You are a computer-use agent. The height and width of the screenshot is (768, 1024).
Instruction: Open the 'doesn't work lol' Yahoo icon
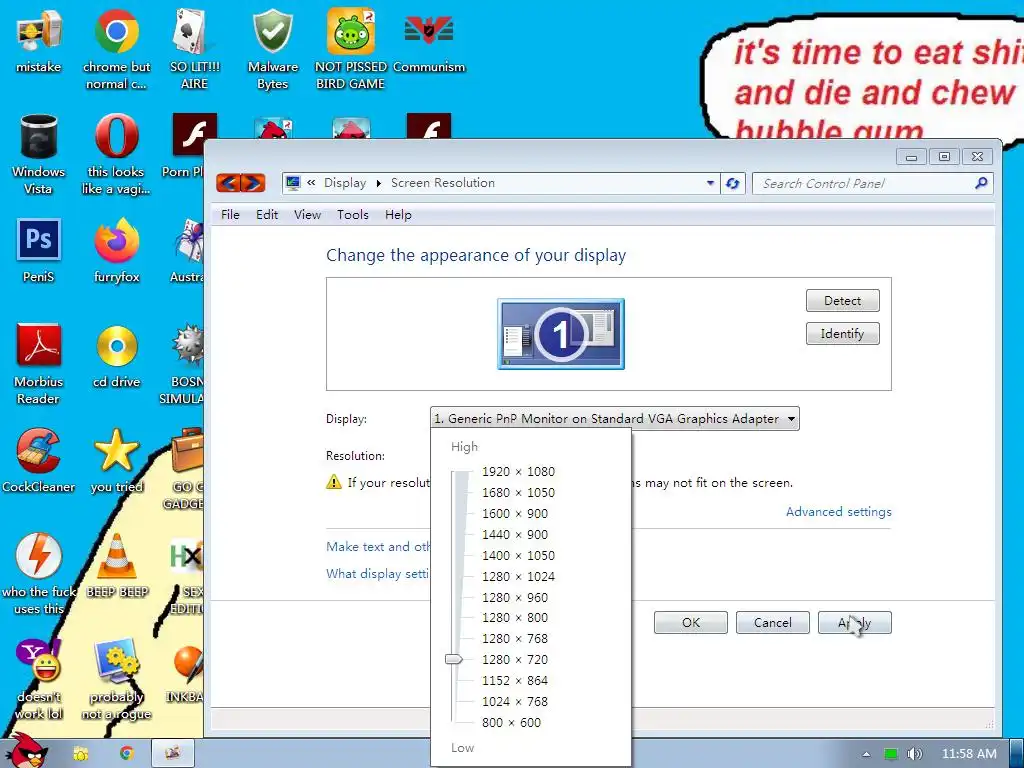tap(39, 679)
